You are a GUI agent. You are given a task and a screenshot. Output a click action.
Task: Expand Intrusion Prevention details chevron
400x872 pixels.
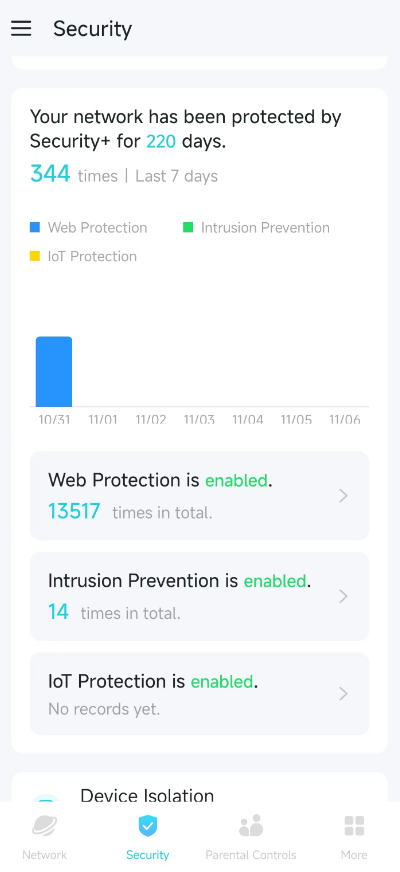coord(343,596)
